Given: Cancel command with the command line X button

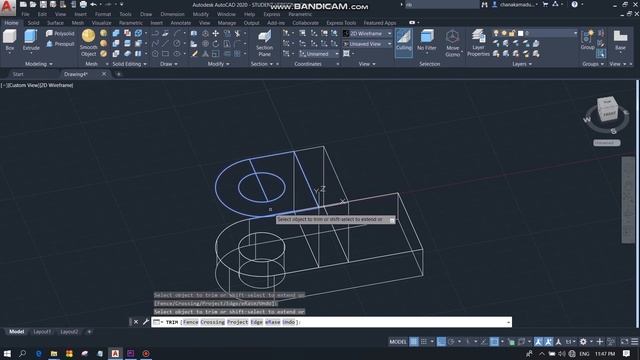Looking at the screenshot, I should (x=136, y=322).
